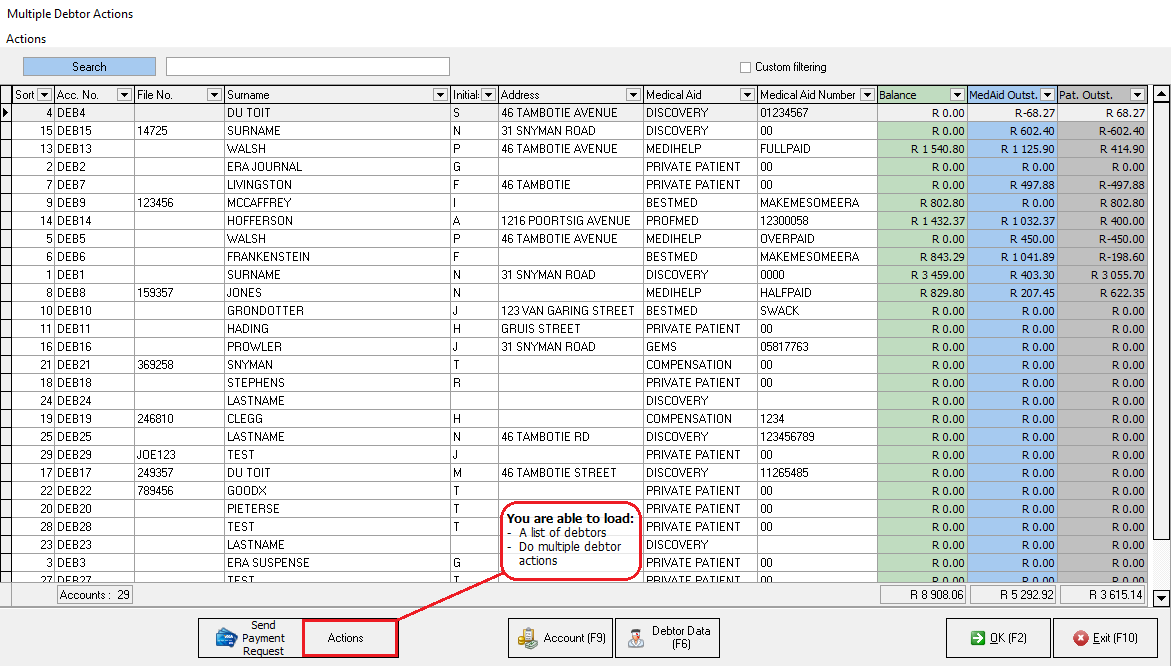Expand the Address column filter dropdown
1171x666 pixels.
(x=632, y=95)
